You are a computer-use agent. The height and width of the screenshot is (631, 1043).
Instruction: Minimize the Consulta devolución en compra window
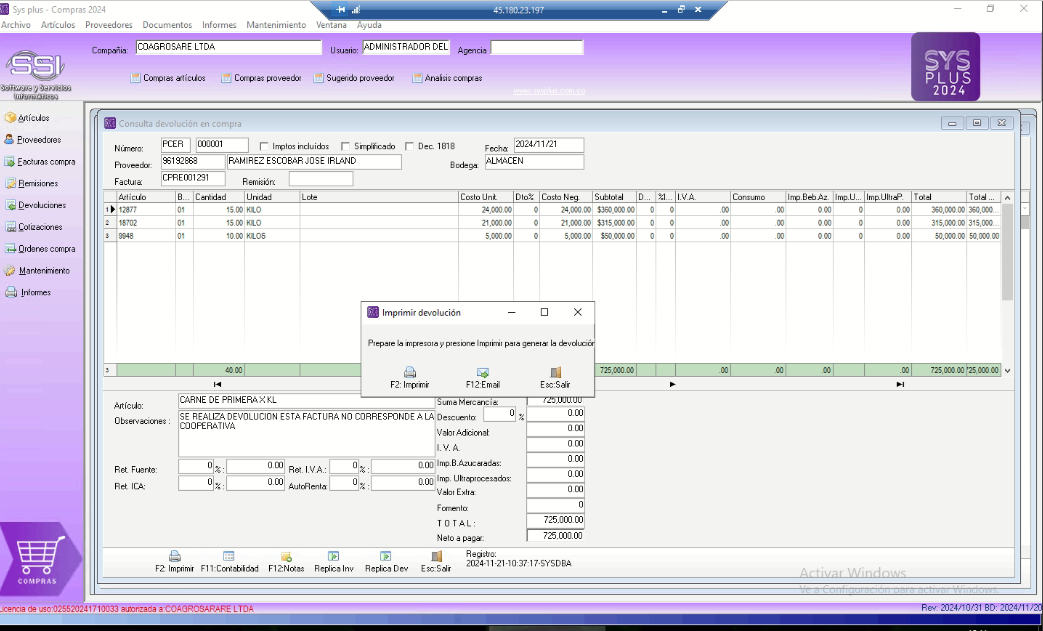coord(953,123)
